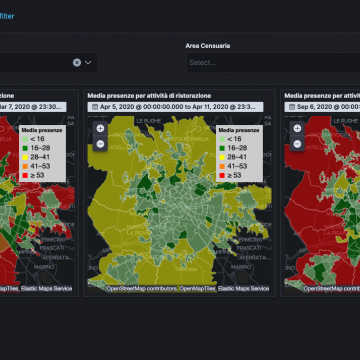Viewport: 360px width, 360px height.
Task: Open the Apr 5 to Apr 11 date picker
Action: pos(175,107)
